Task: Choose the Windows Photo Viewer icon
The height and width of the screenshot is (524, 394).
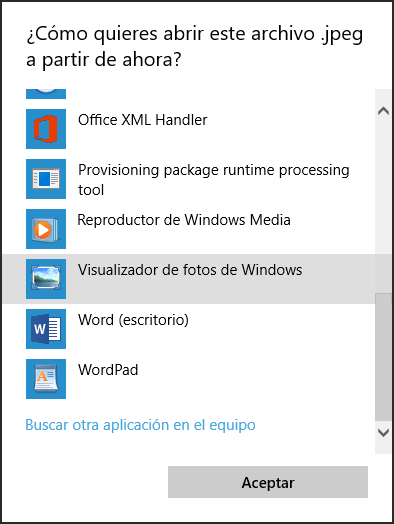Action: (x=46, y=279)
